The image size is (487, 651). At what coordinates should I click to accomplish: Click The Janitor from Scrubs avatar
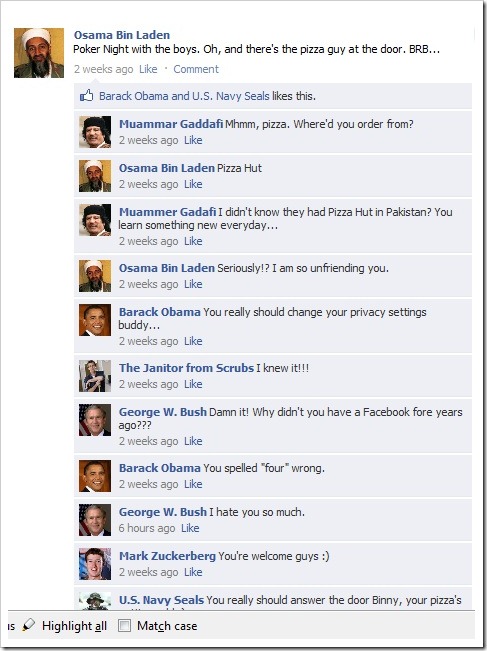click(x=95, y=376)
